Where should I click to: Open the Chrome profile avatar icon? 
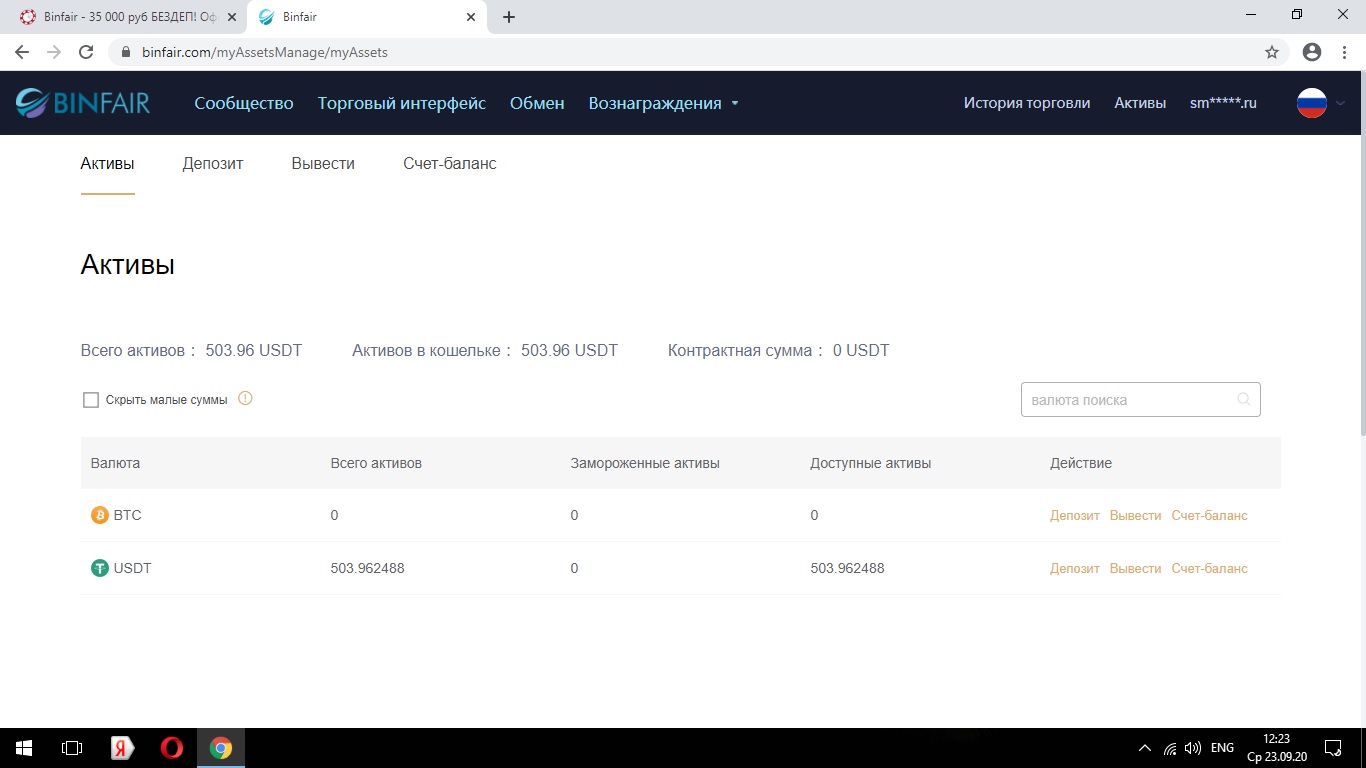click(1312, 52)
